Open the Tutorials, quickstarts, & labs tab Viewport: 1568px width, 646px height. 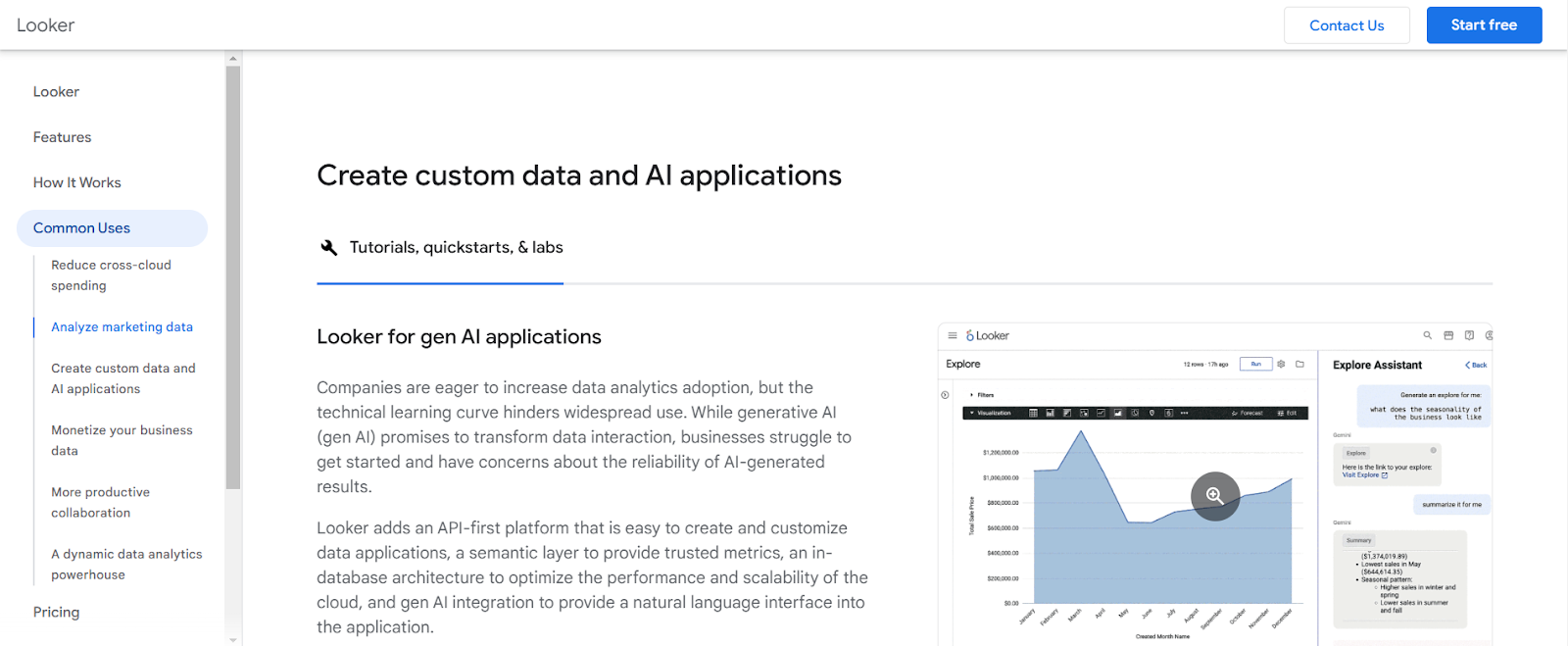[x=440, y=247]
